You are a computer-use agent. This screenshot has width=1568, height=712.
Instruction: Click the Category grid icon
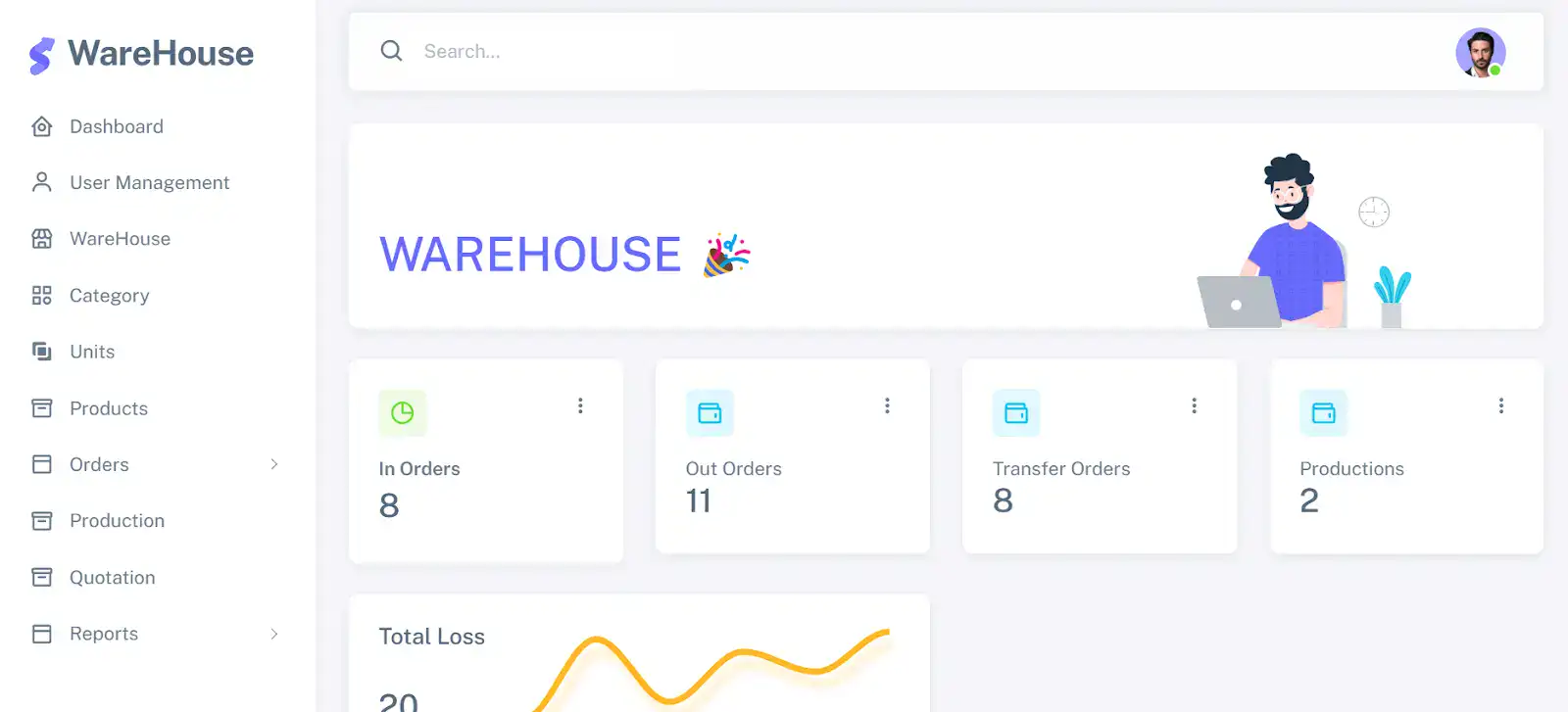(41, 295)
